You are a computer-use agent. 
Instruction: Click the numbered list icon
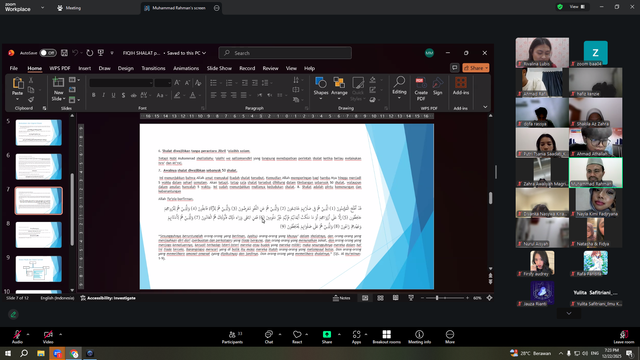click(229, 83)
